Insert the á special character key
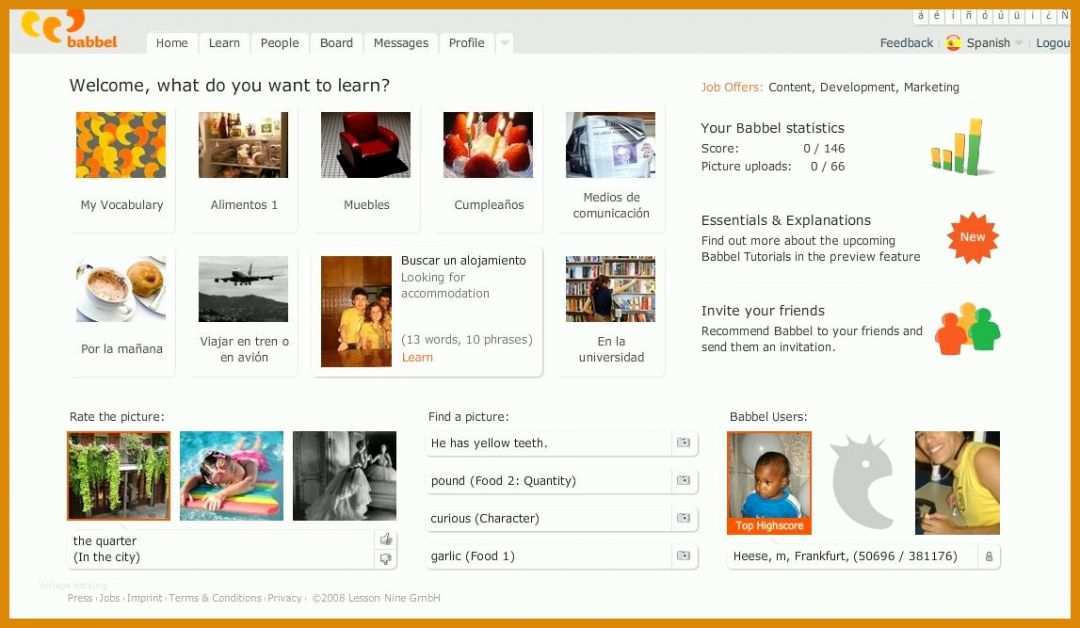This screenshot has height=628, width=1080. coord(921,16)
